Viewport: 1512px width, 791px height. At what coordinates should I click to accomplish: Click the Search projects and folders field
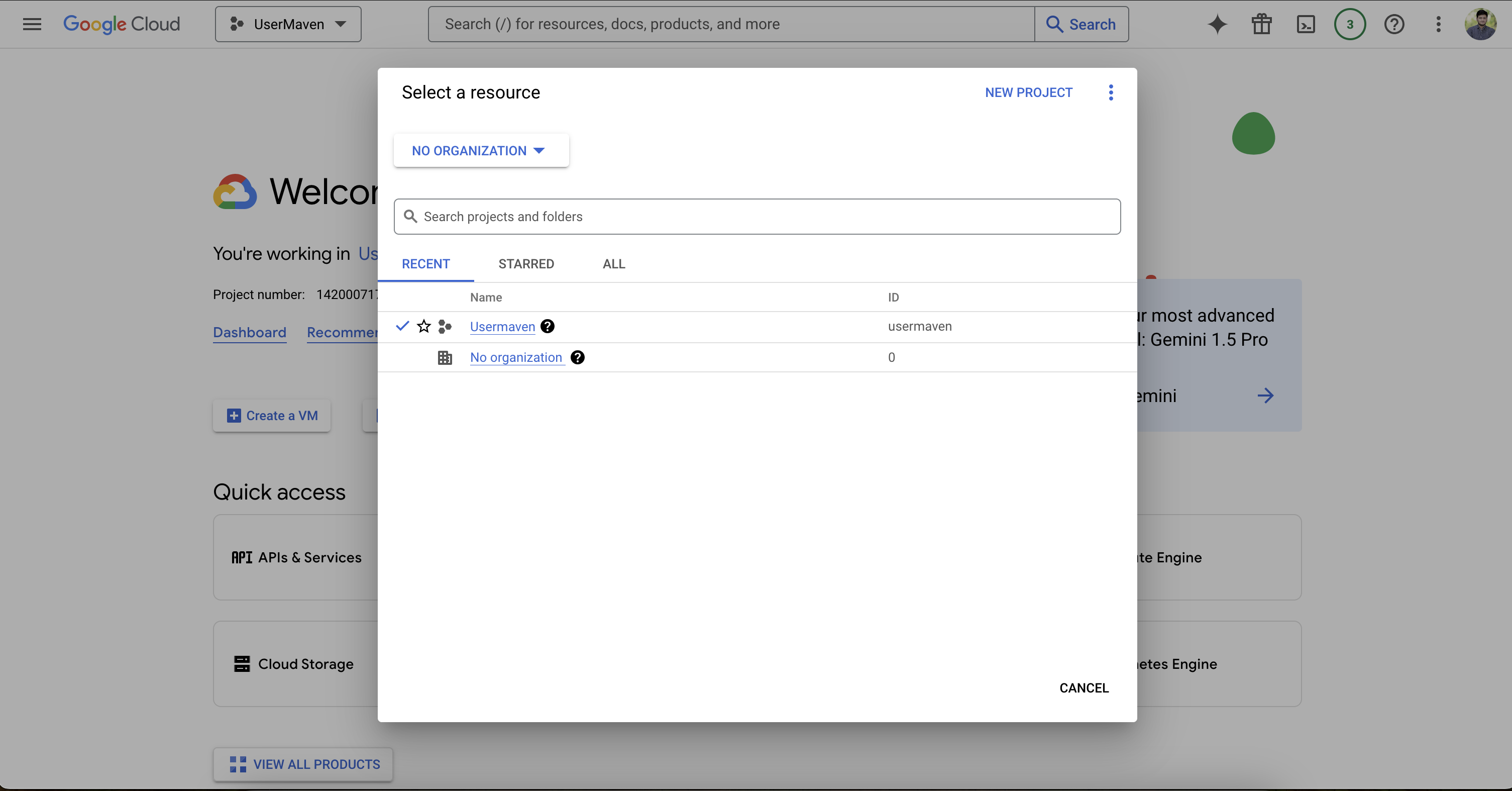[x=757, y=217]
